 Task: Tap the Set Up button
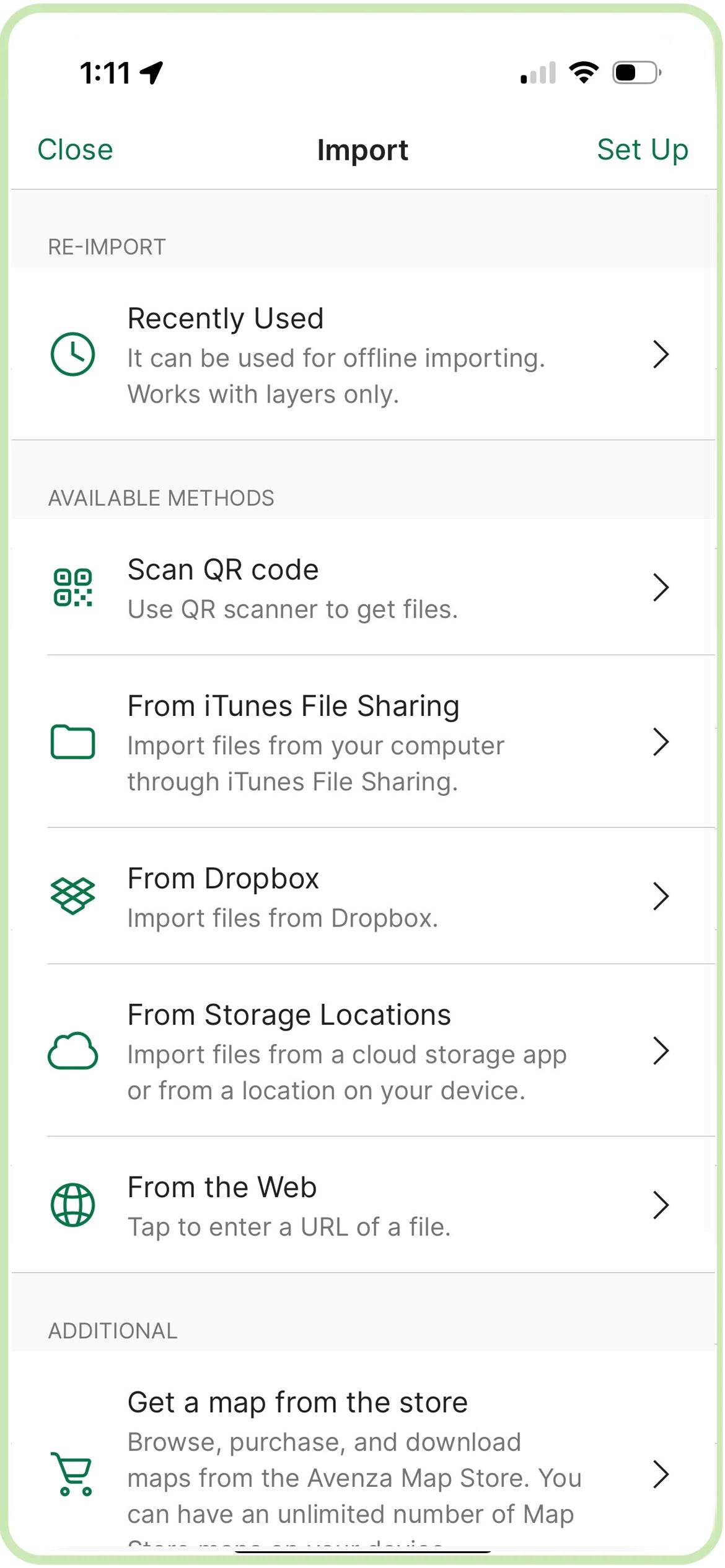pos(642,150)
